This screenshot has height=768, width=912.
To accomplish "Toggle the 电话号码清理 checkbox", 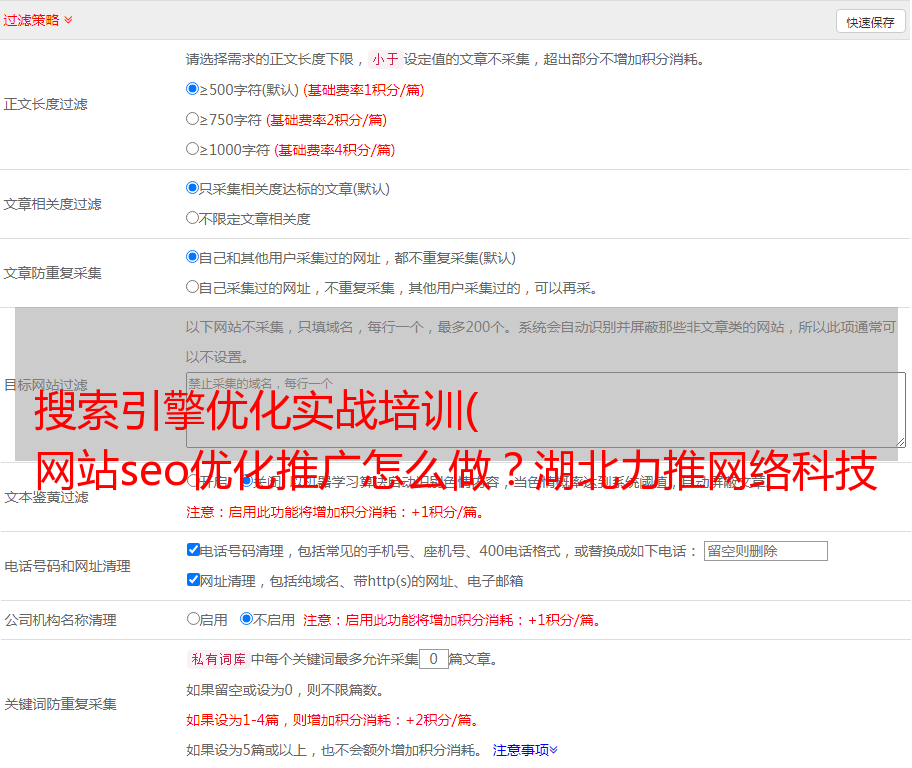I will click(193, 550).
